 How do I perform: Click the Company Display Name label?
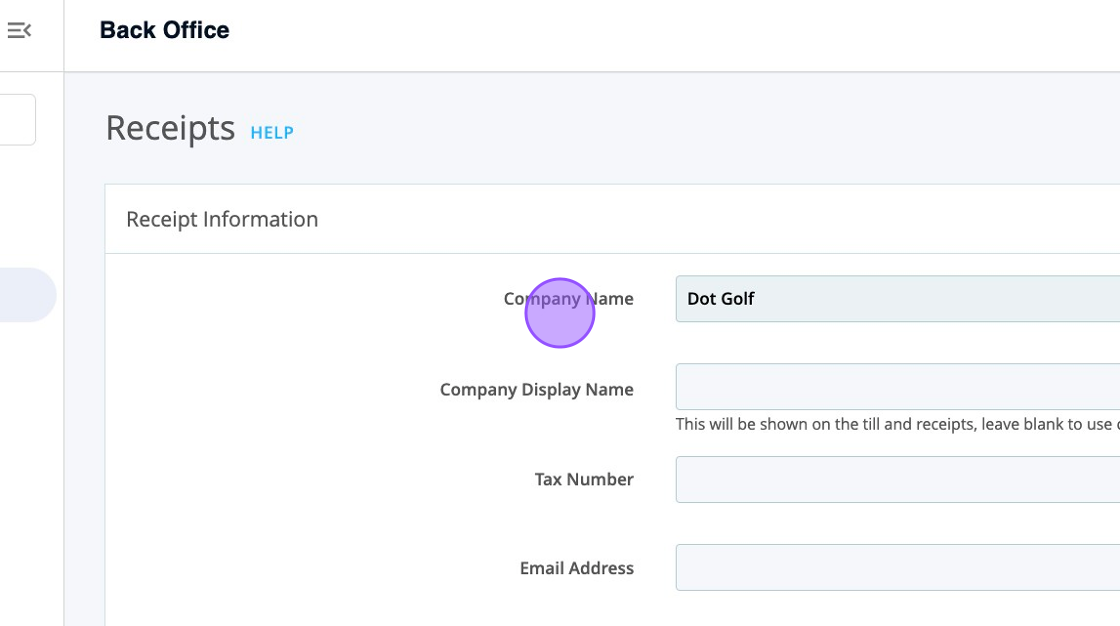coord(536,389)
